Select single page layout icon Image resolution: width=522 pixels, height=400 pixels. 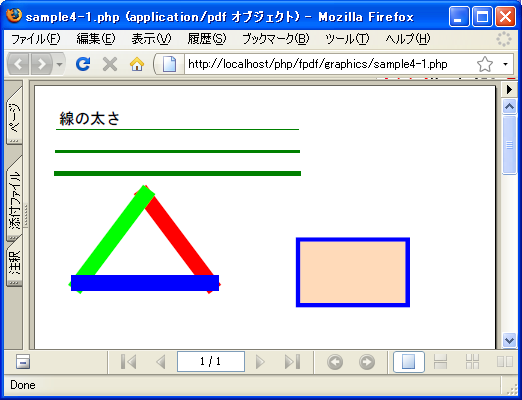[409, 362]
